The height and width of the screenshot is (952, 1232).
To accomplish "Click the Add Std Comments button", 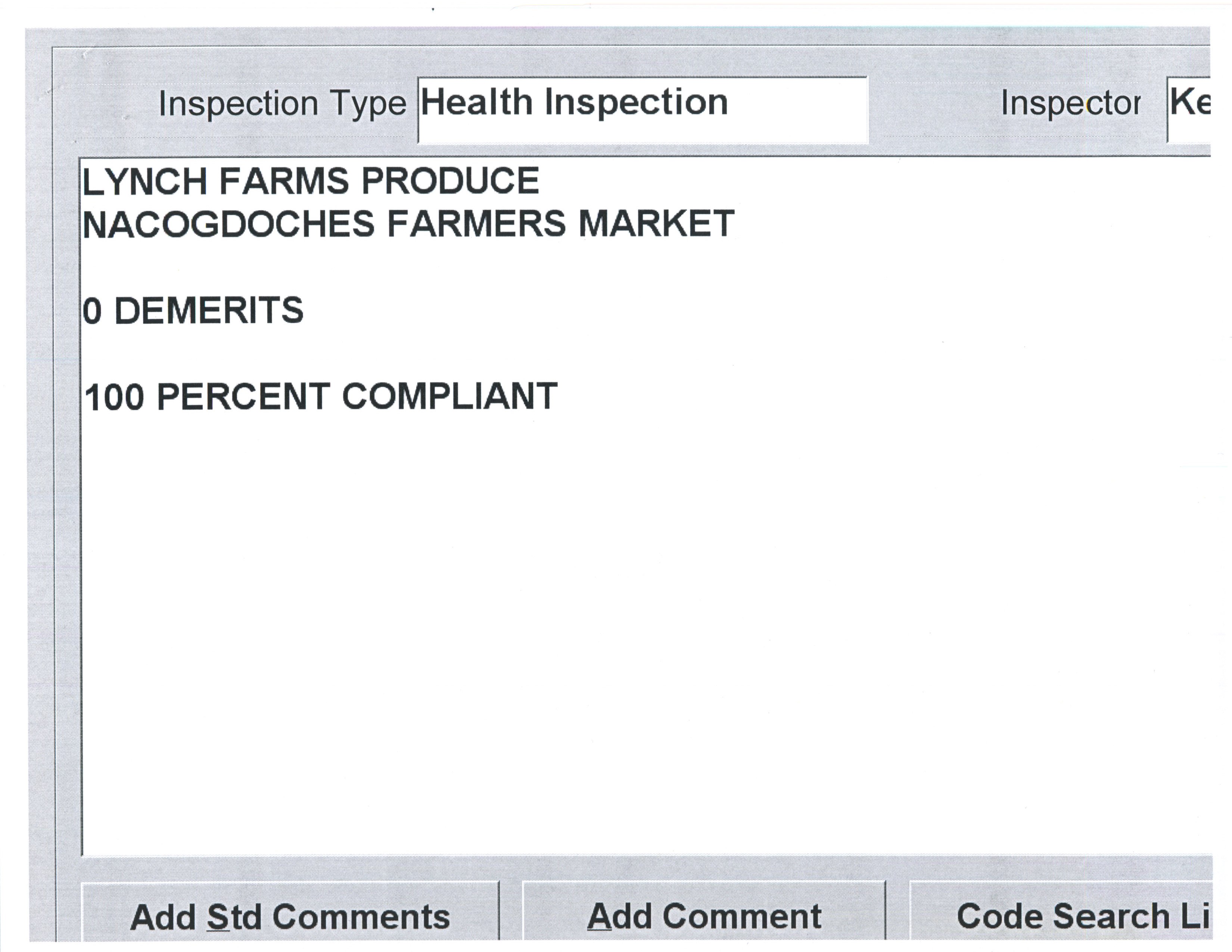I will pos(290,917).
